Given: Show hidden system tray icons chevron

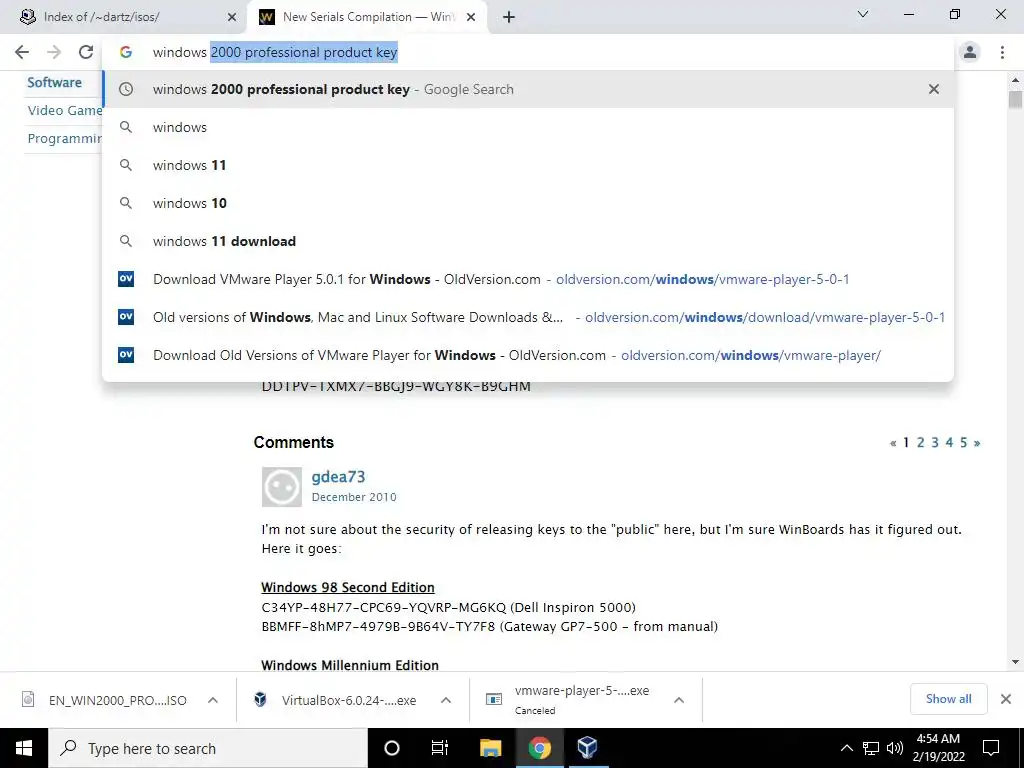Looking at the screenshot, I should pyautogui.click(x=846, y=748).
